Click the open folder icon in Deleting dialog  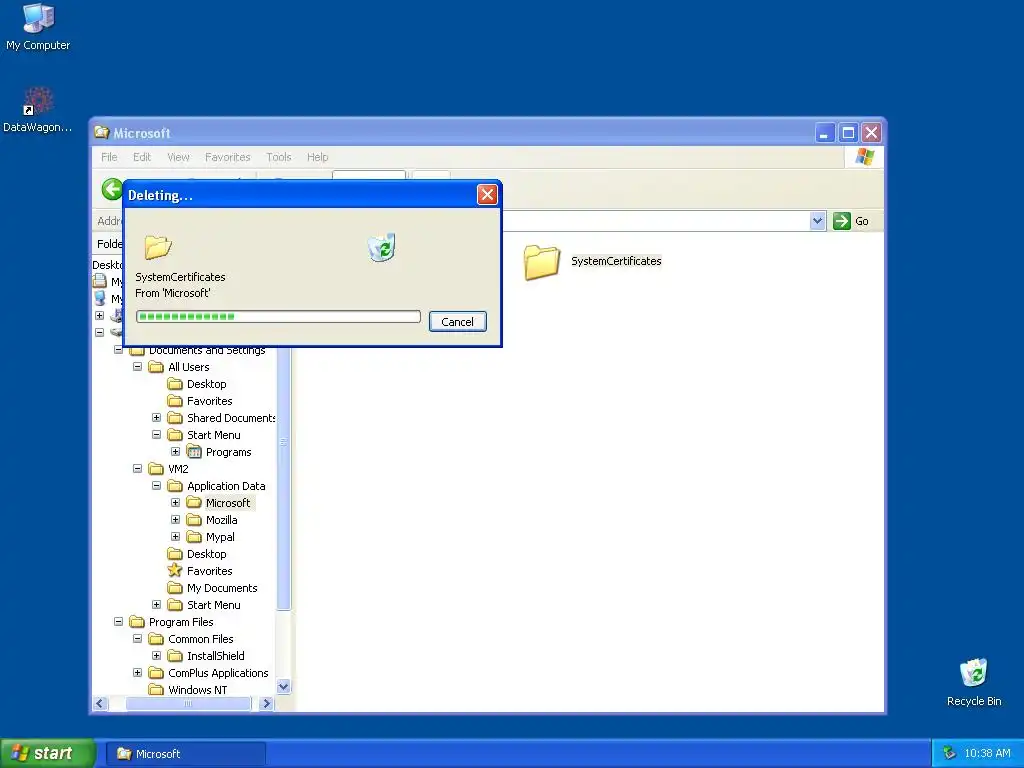pos(157,247)
